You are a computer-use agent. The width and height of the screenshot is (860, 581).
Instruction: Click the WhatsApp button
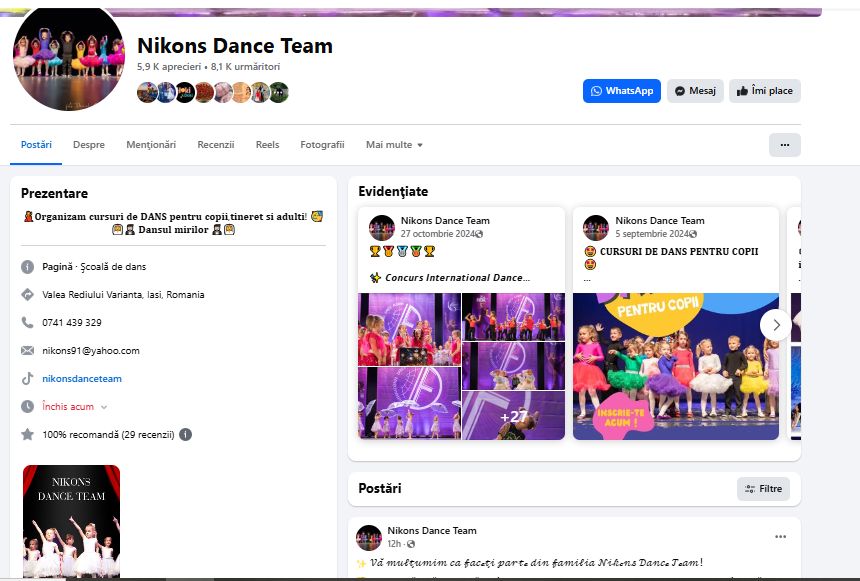[621, 91]
